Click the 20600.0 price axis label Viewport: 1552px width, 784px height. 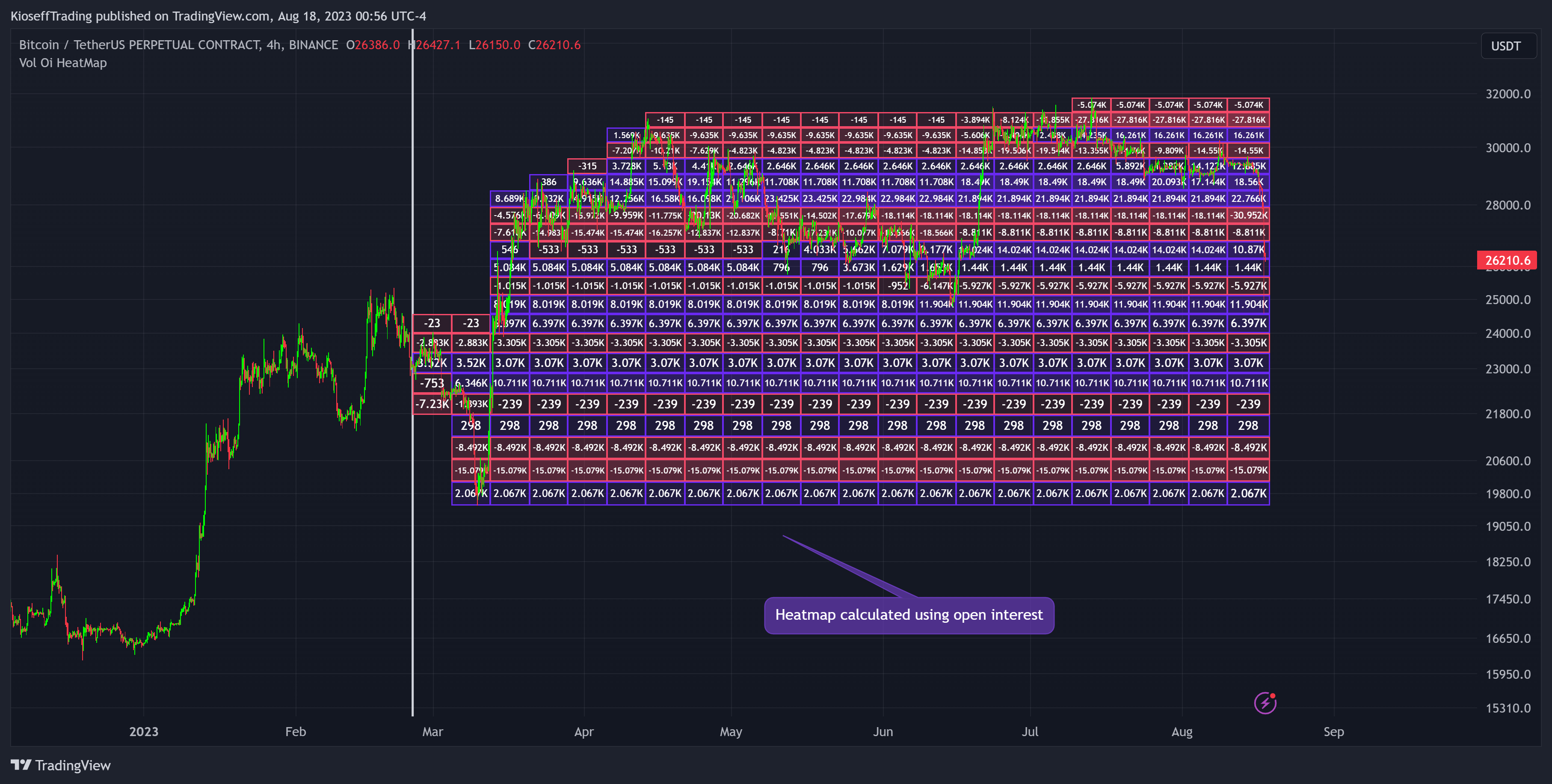pyautogui.click(x=1508, y=461)
